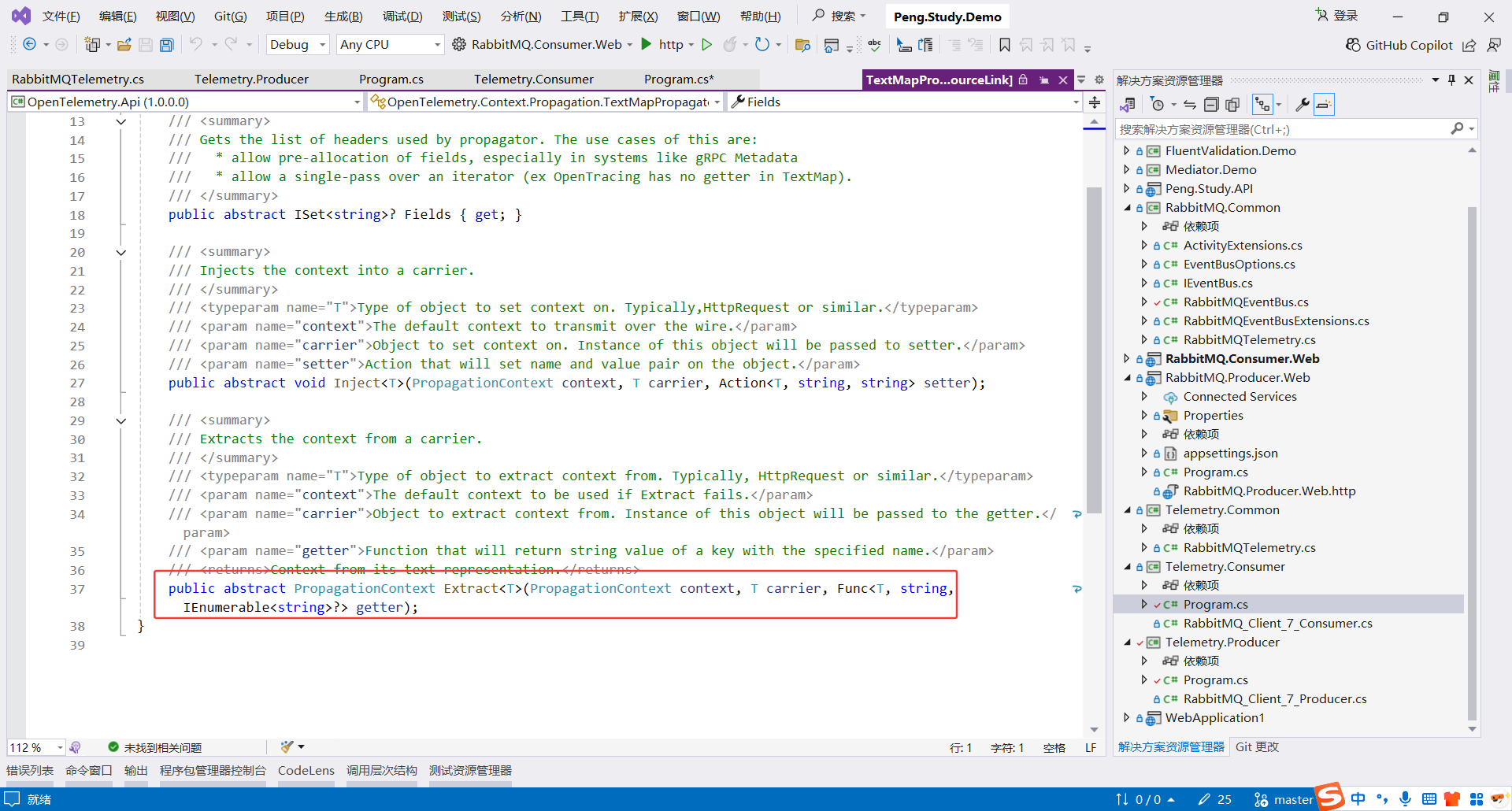This screenshot has height=811, width=1512.
Task: Switch to the RabbitMQTelemetry.cs editor tab
Action: coord(78,80)
